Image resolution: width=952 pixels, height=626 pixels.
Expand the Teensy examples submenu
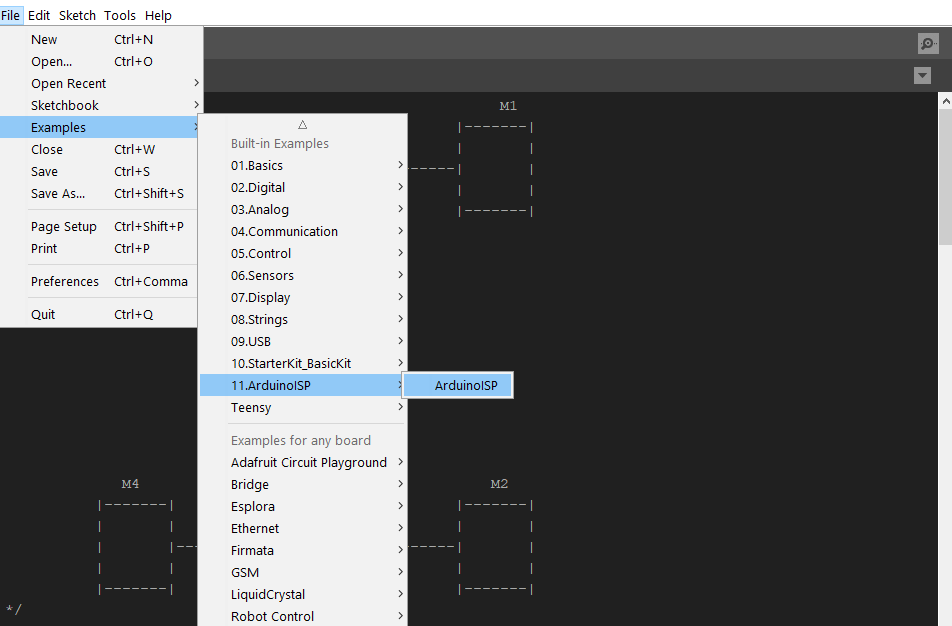251,407
